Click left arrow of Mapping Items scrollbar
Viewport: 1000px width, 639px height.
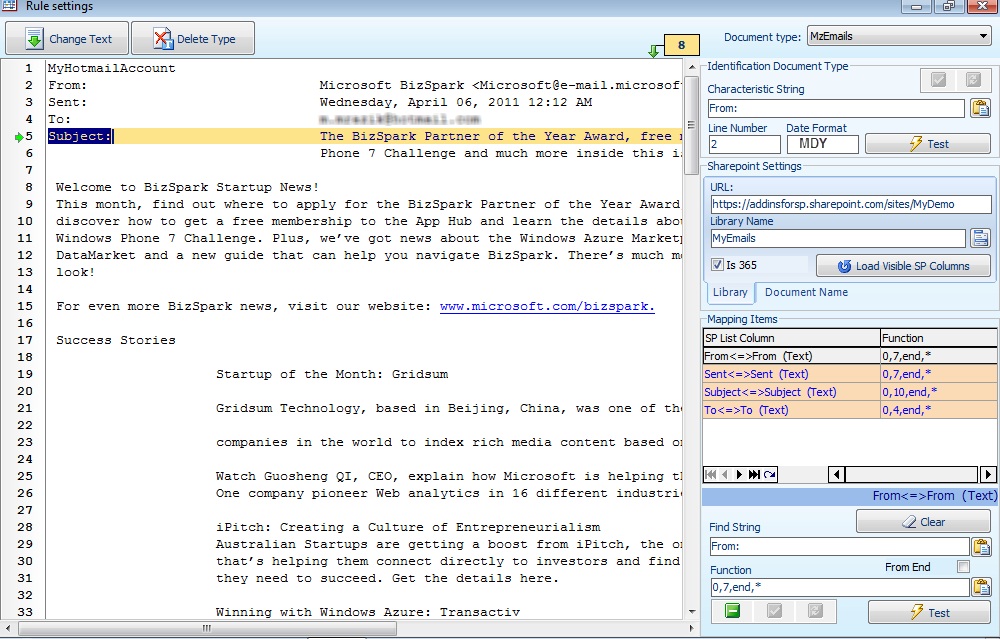pyautogui.click(x=837, y=474)
